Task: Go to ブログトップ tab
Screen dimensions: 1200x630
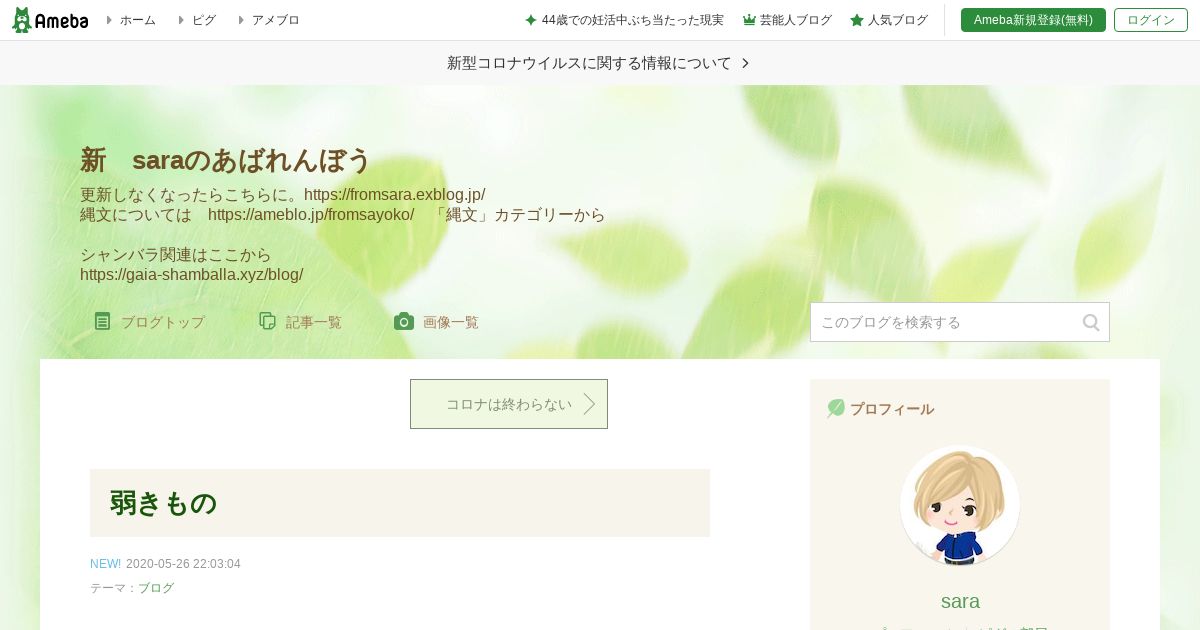Action: point(162,322)
